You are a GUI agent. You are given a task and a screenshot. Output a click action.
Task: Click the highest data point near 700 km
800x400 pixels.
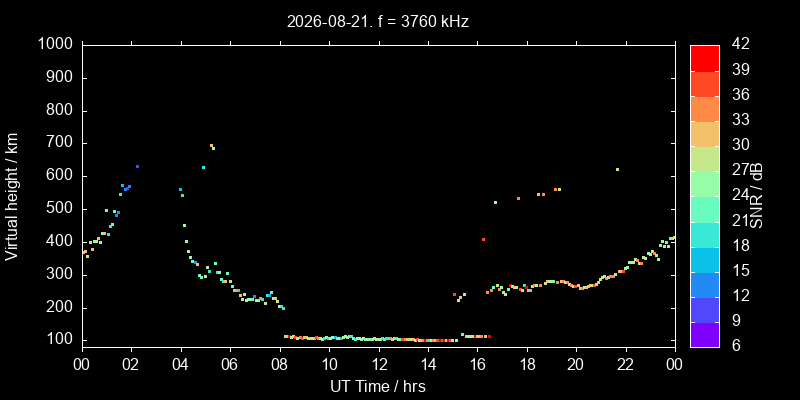(x=211, y=145)
